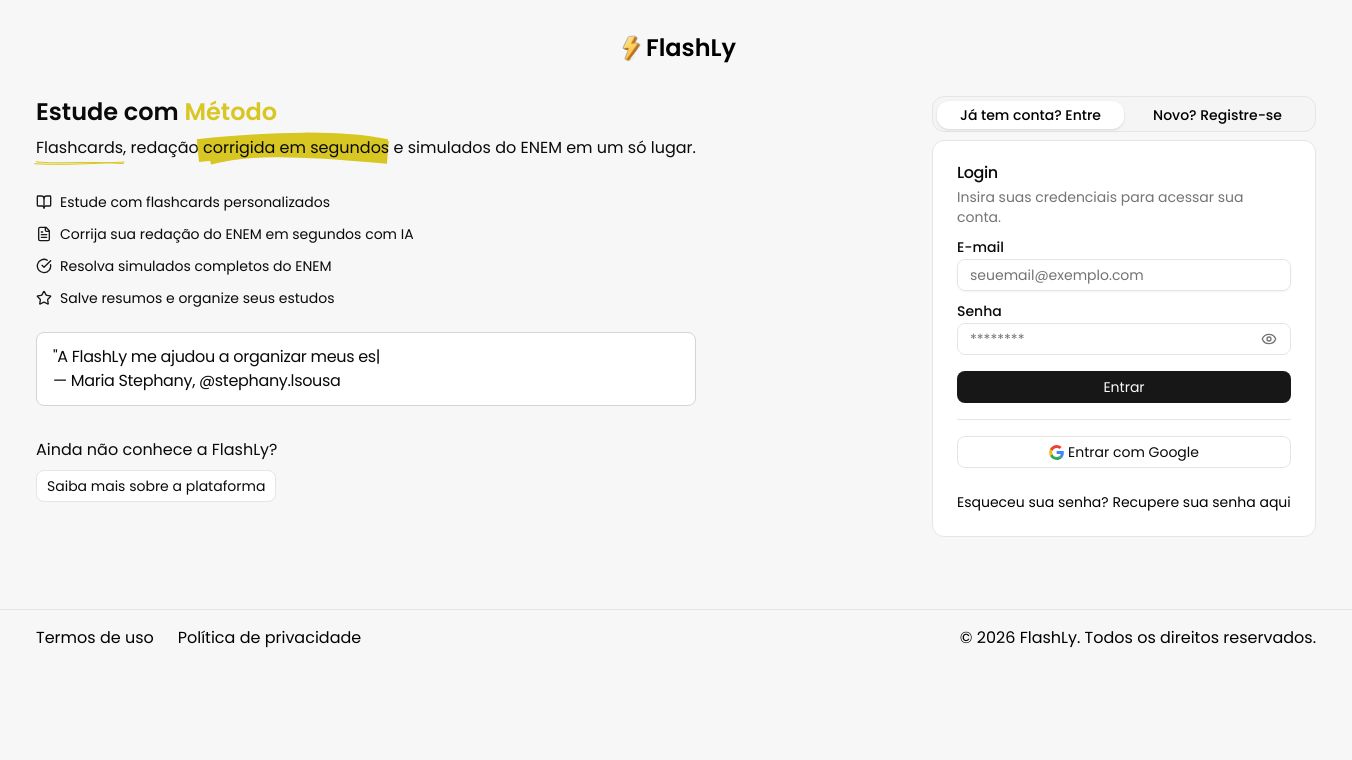Click the lightning bolt FlashLy logo
This screenshot has height=760, width=1352.
tap(632, 47)
